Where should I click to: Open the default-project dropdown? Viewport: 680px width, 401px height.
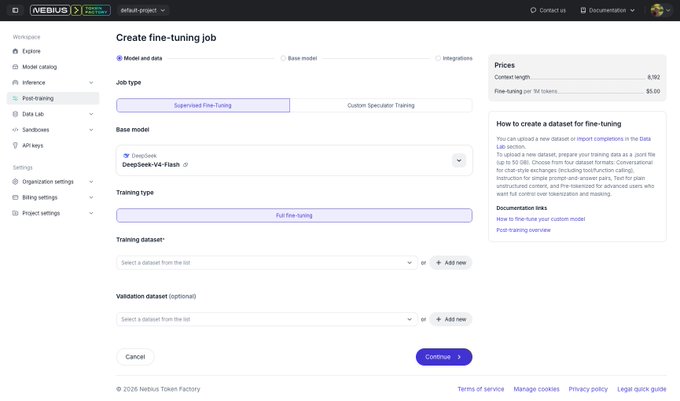tap(143, 10)
